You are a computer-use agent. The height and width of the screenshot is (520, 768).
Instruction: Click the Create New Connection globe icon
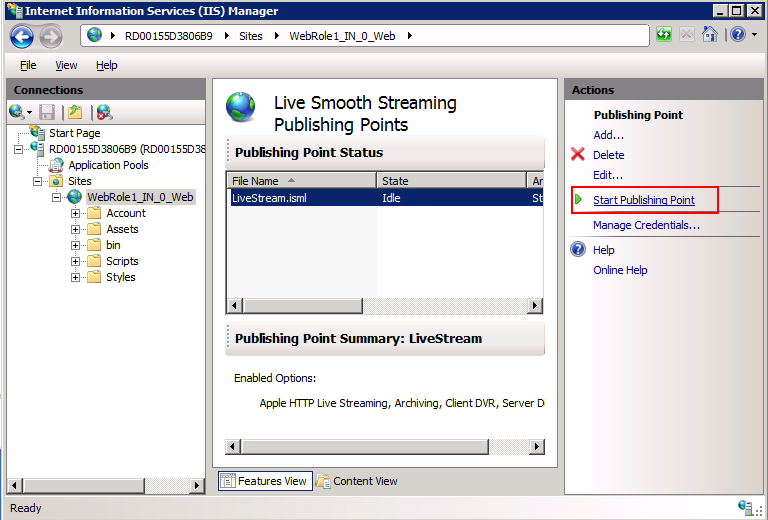tap(18, 112)
